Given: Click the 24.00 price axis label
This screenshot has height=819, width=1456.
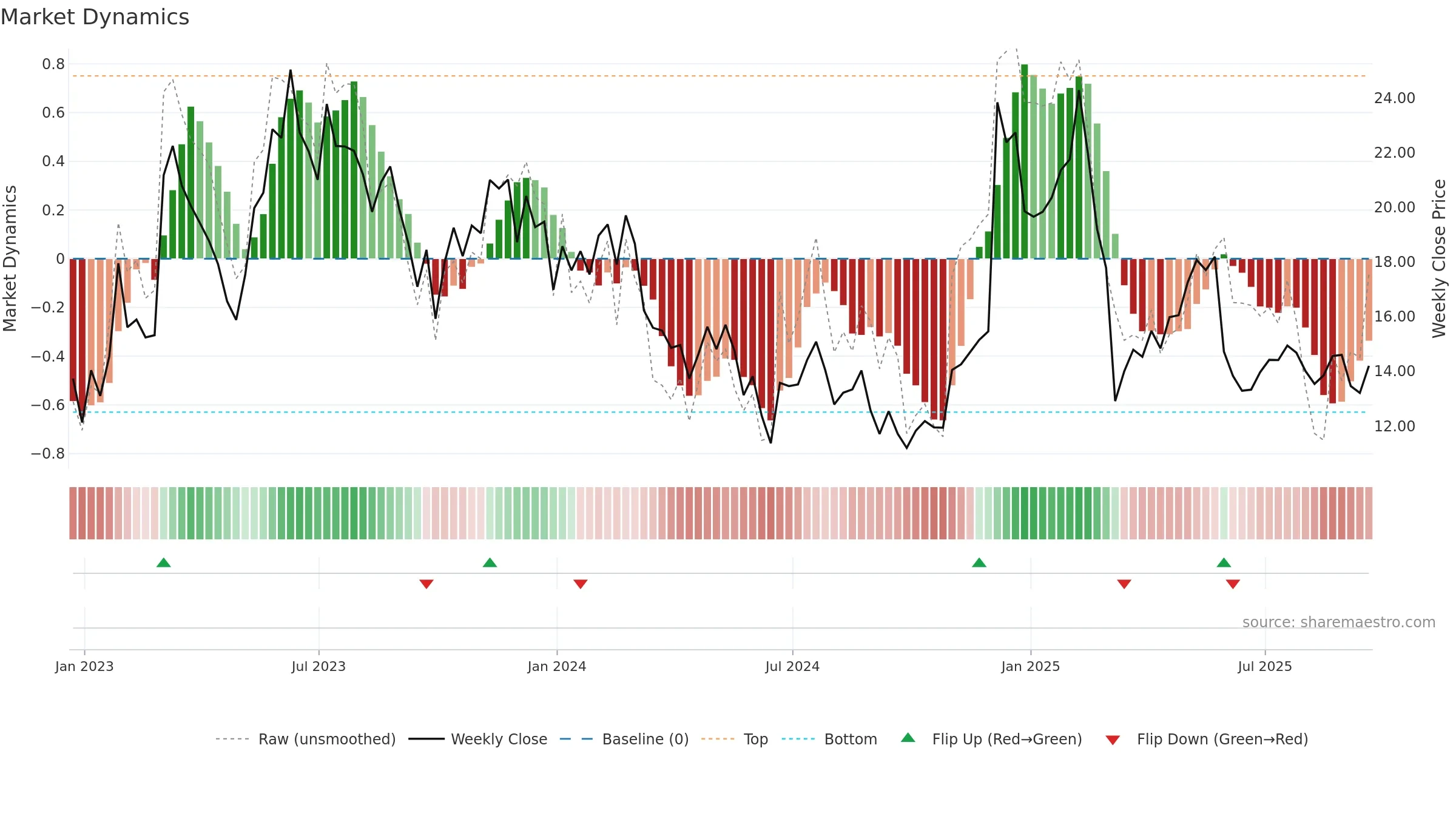Looking at the screenshot, I should coord(1395,98).
